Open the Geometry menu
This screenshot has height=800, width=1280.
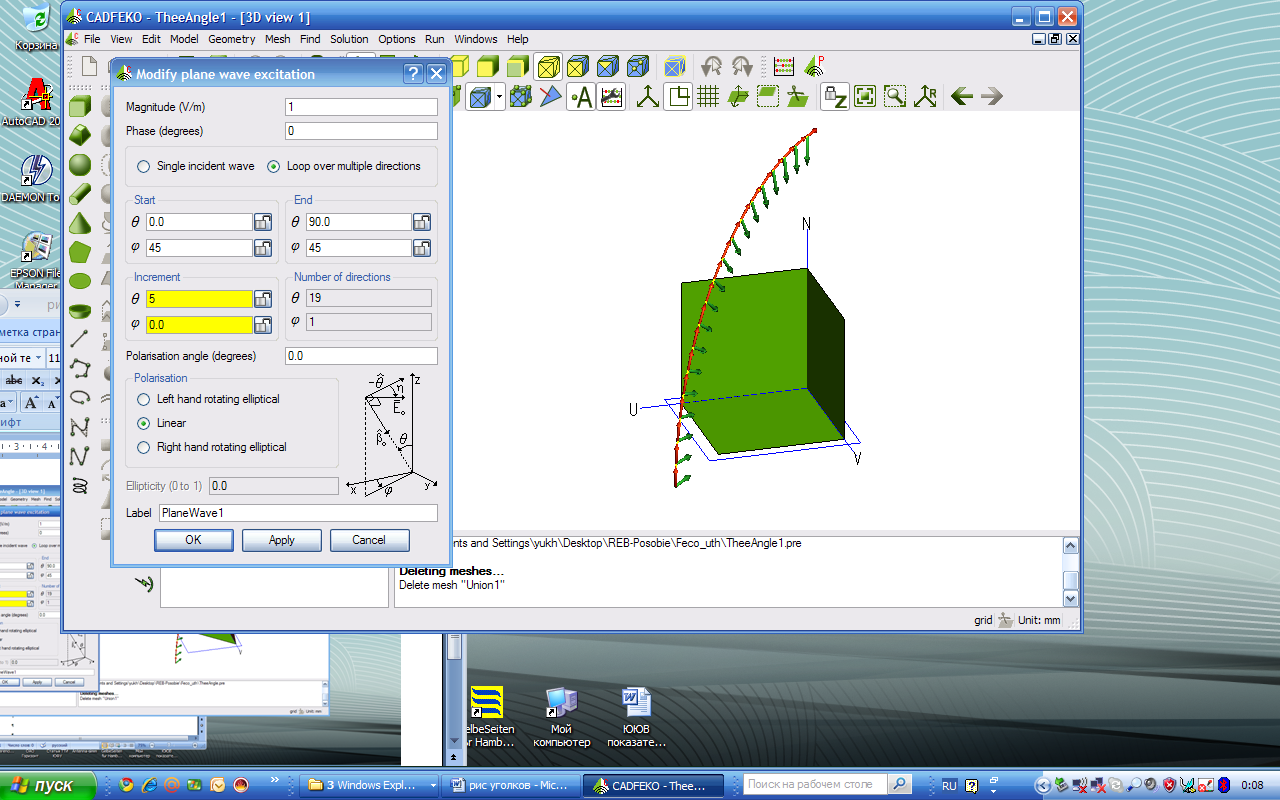[232, 39]
